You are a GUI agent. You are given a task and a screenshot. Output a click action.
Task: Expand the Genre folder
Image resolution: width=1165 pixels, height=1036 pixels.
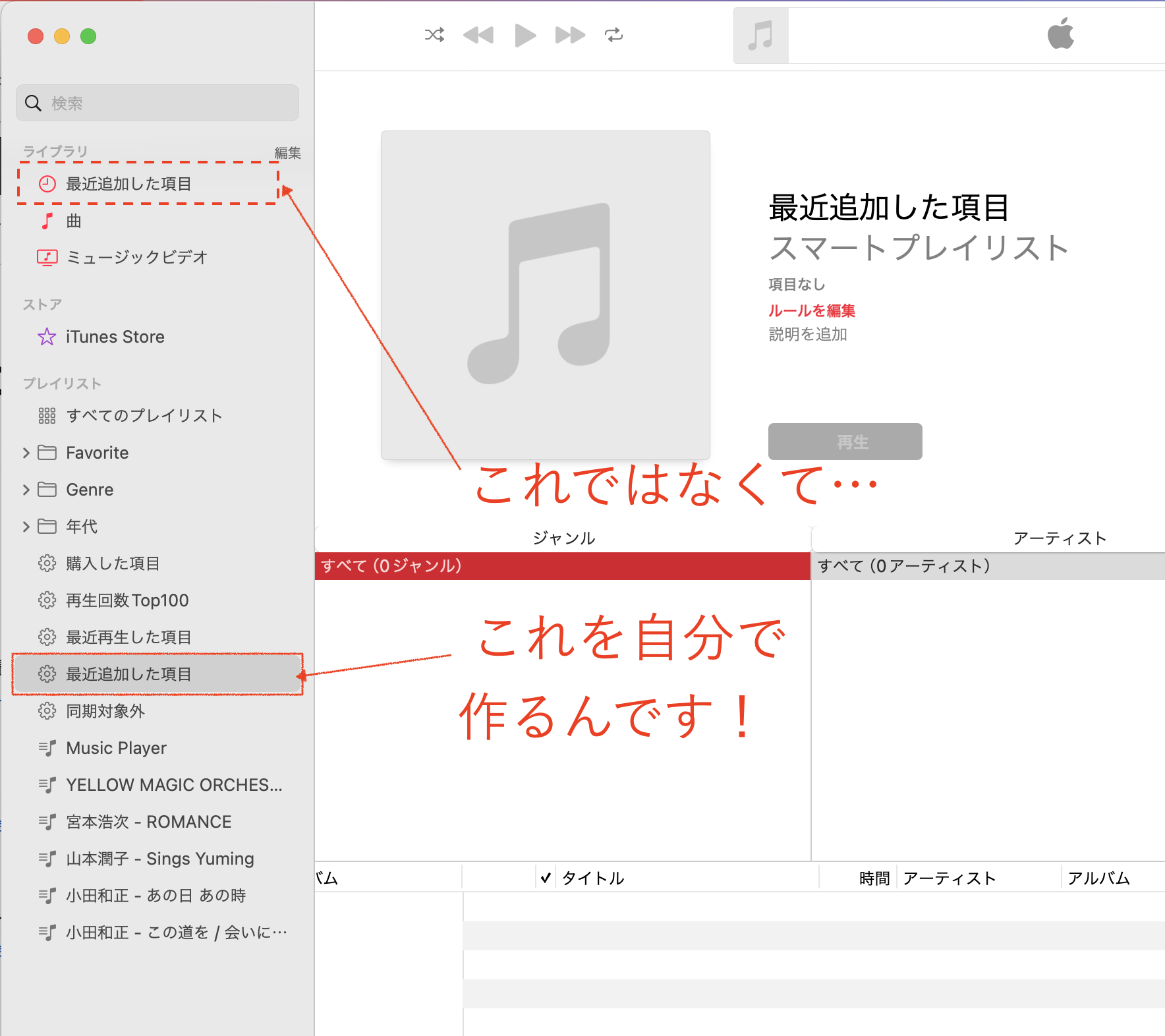(26, 490)
